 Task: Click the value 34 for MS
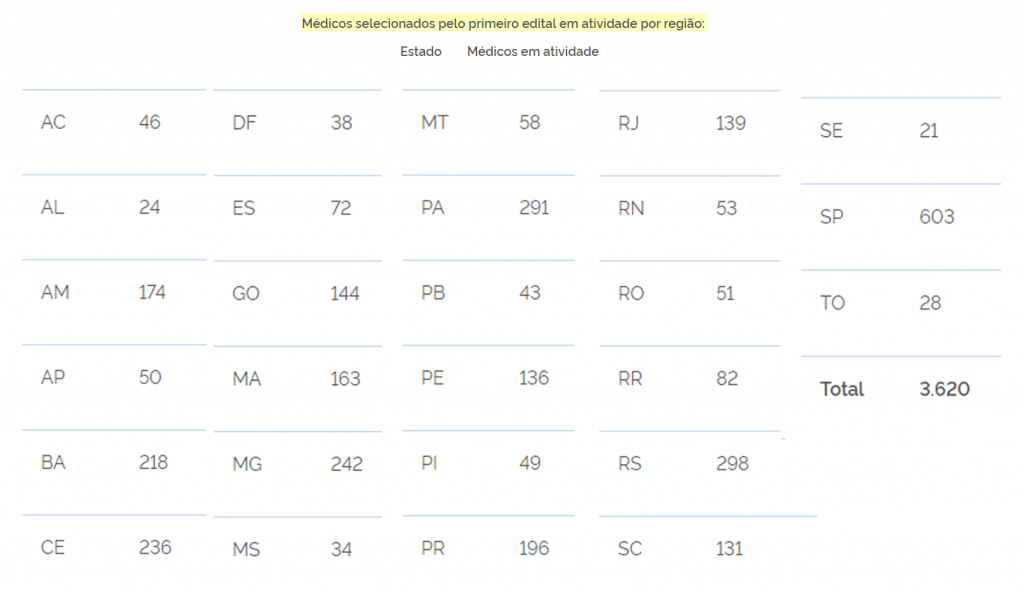(341, 550)
